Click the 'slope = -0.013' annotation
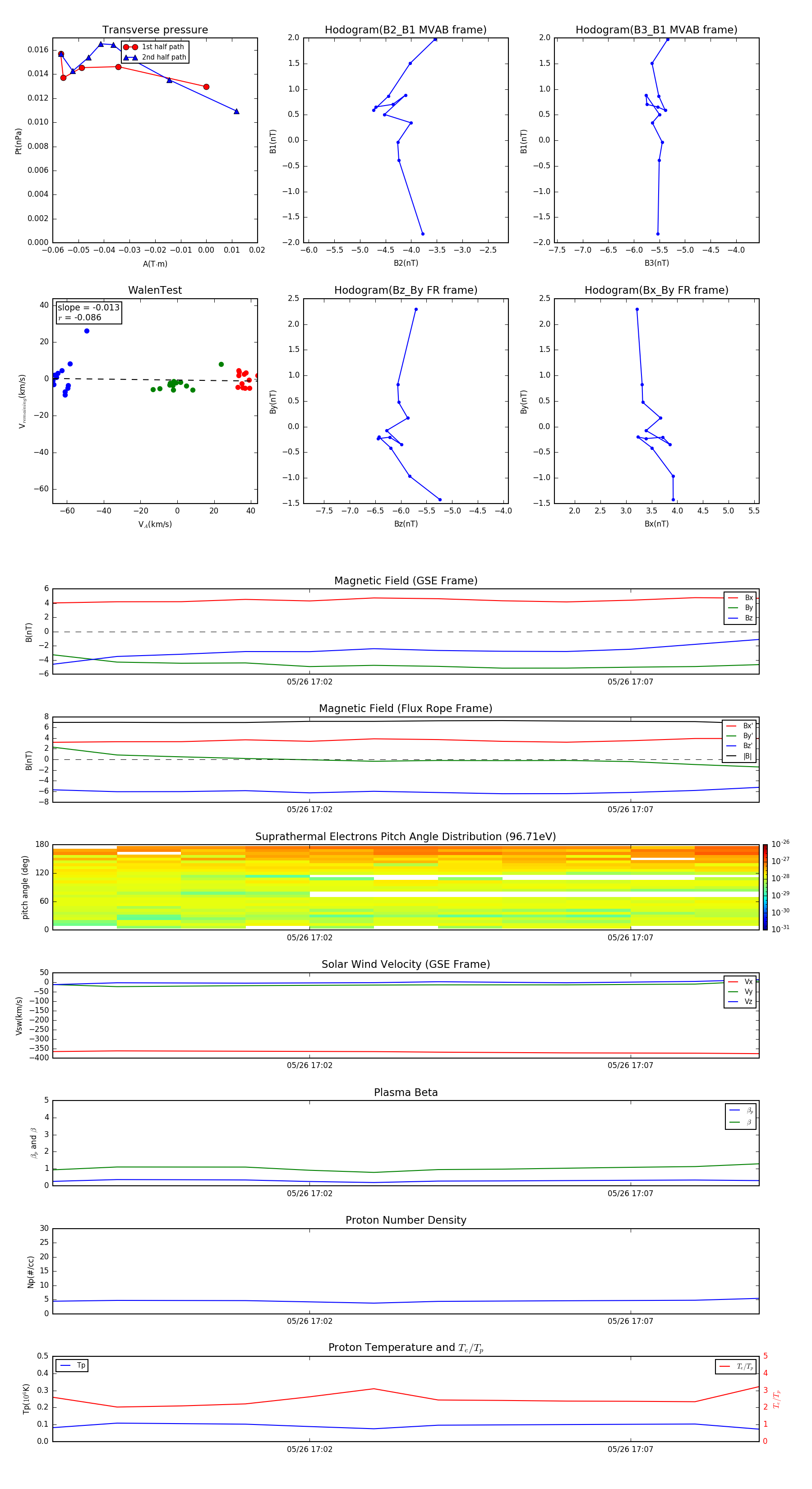812x1489 pixels. [88, 308]
